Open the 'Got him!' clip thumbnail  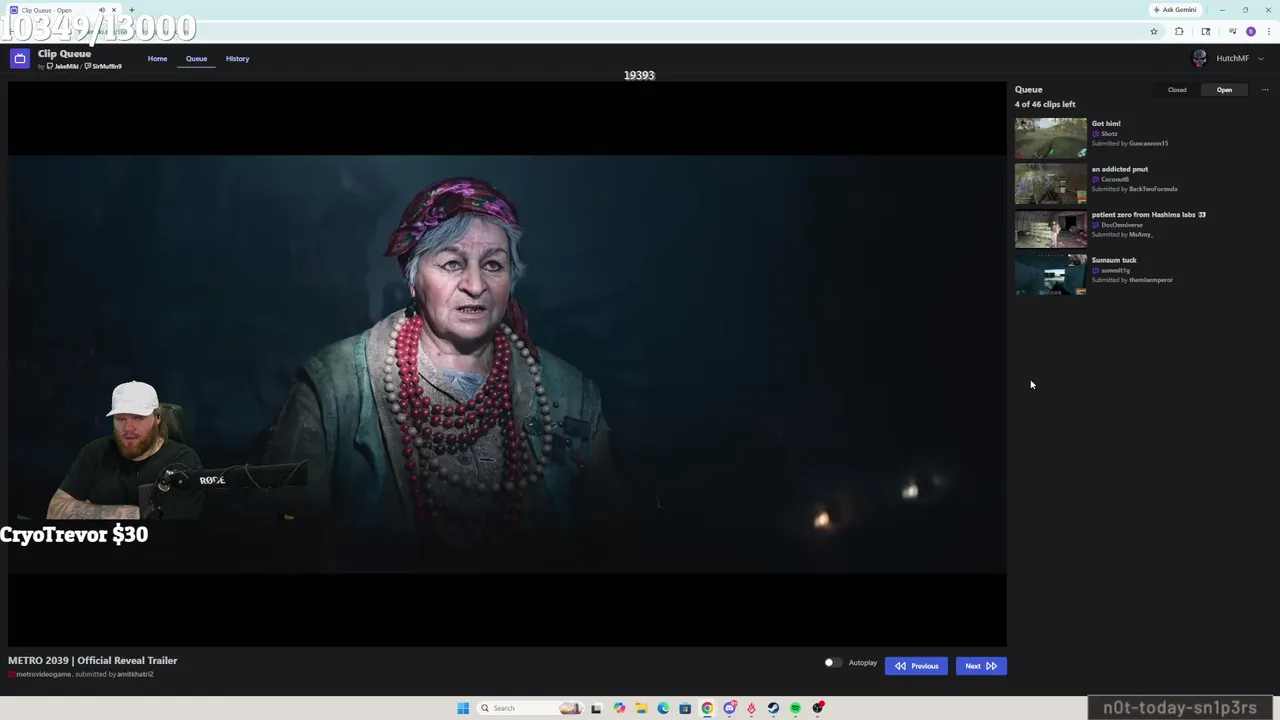click(1050, 138)
